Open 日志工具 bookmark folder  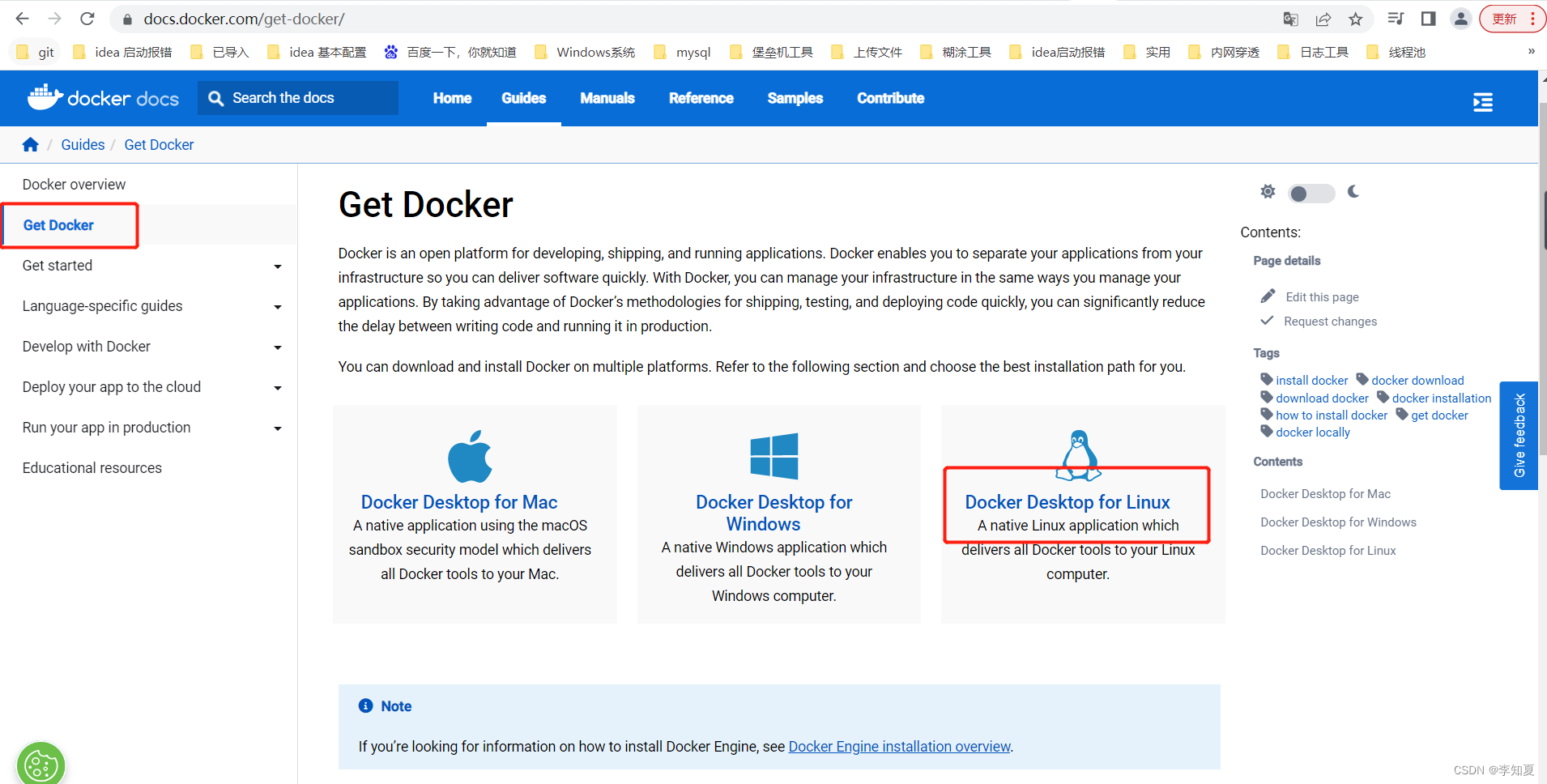(x=1313, y=53)
